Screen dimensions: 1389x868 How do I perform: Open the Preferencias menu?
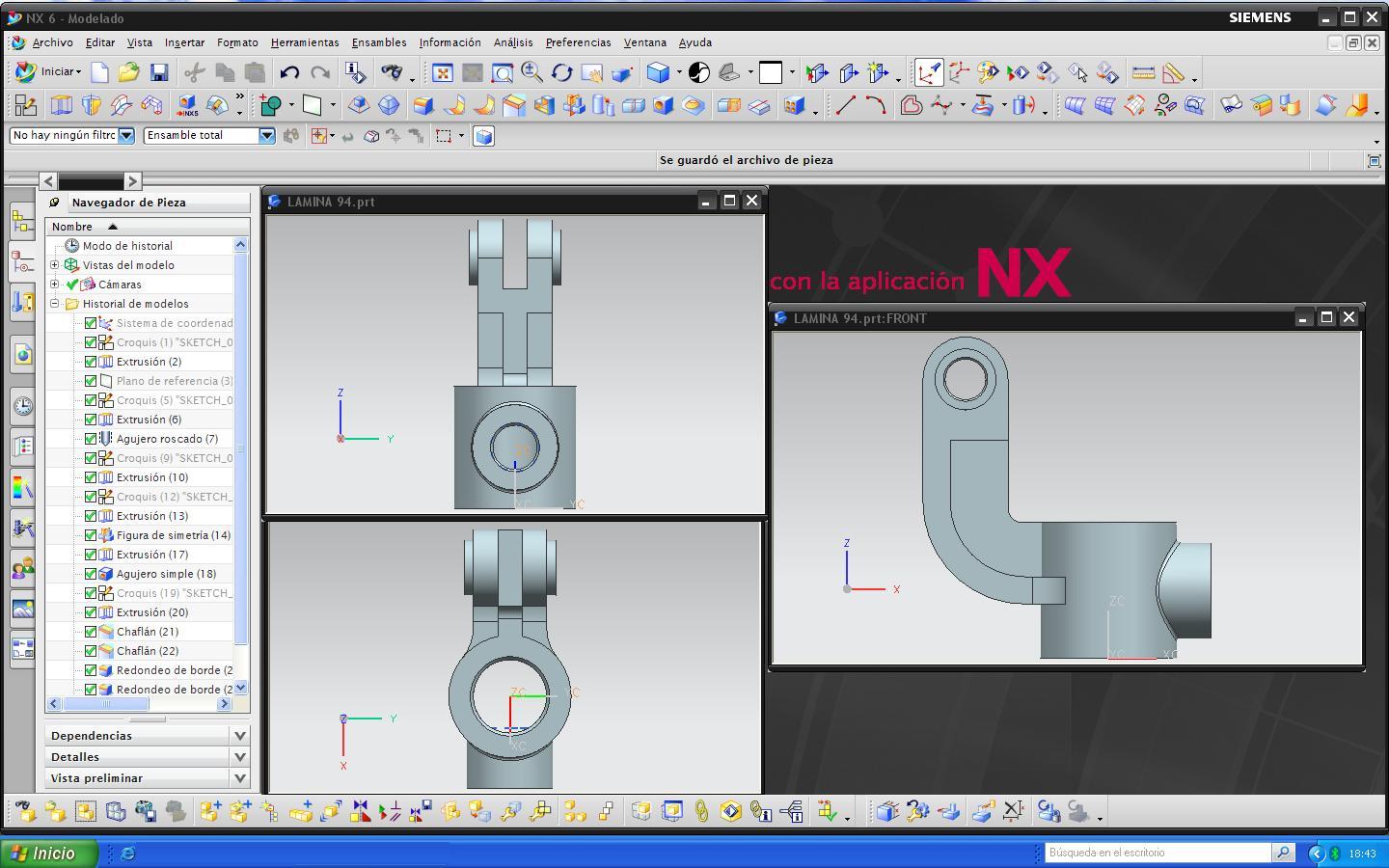(x=578, y=42)
